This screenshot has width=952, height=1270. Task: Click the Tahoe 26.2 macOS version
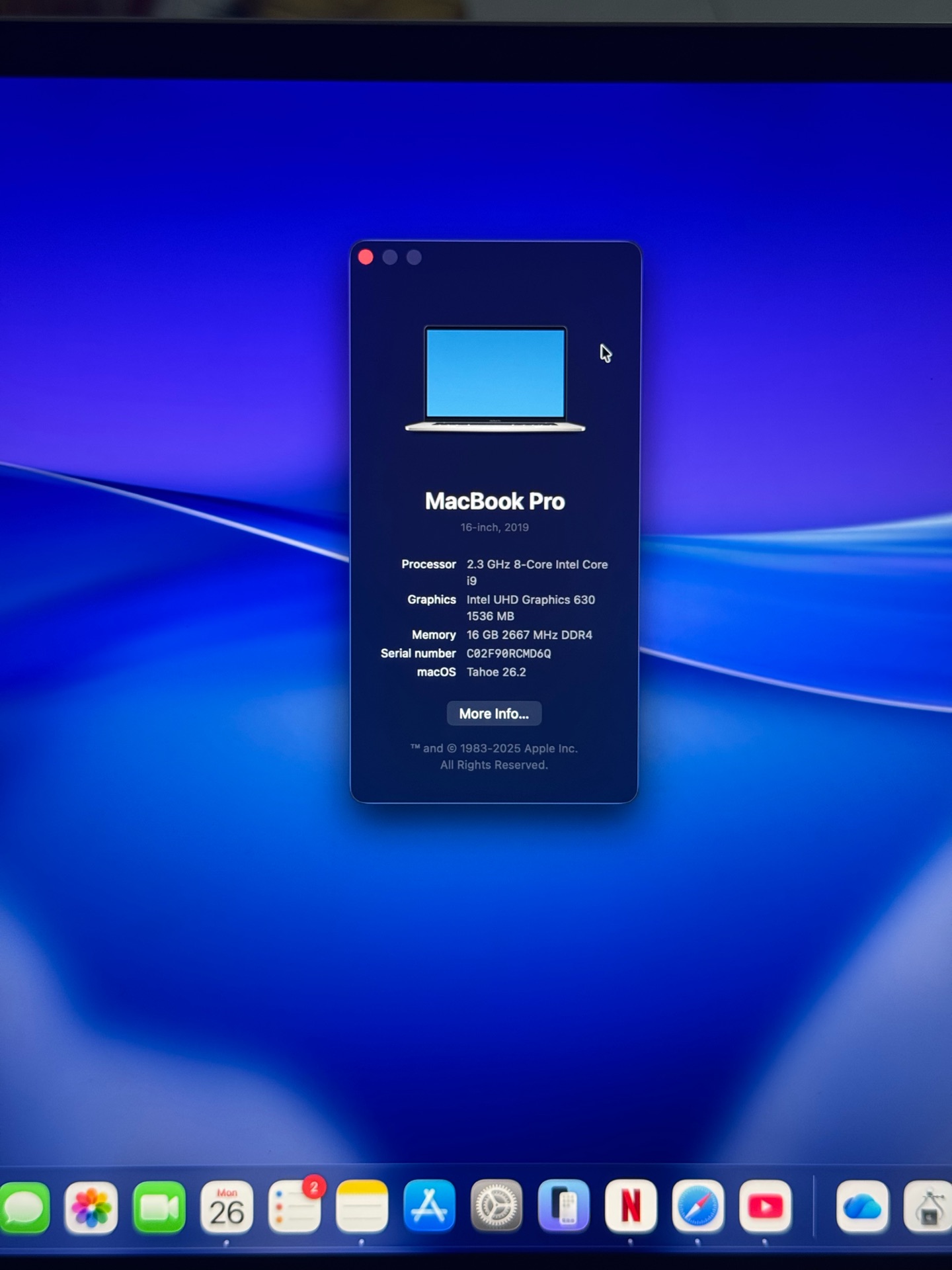496,672
